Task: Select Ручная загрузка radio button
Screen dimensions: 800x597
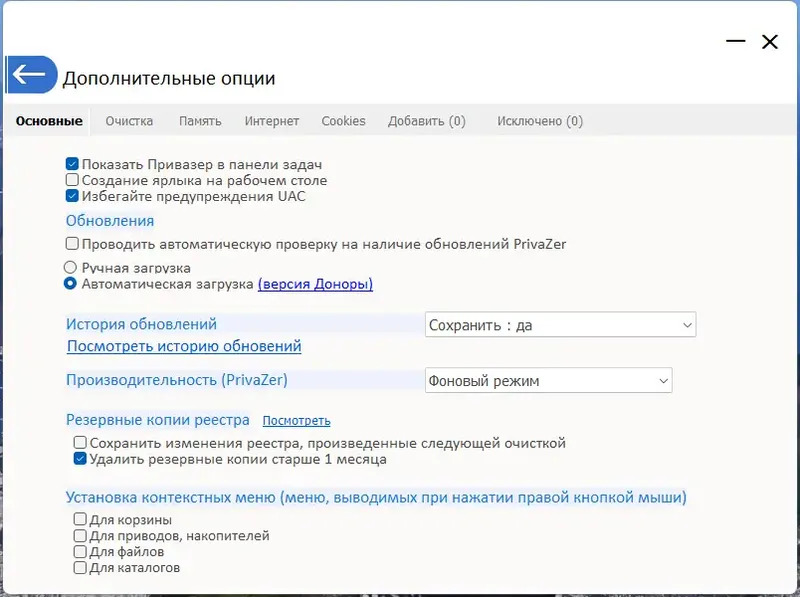Action: point(70,267)
